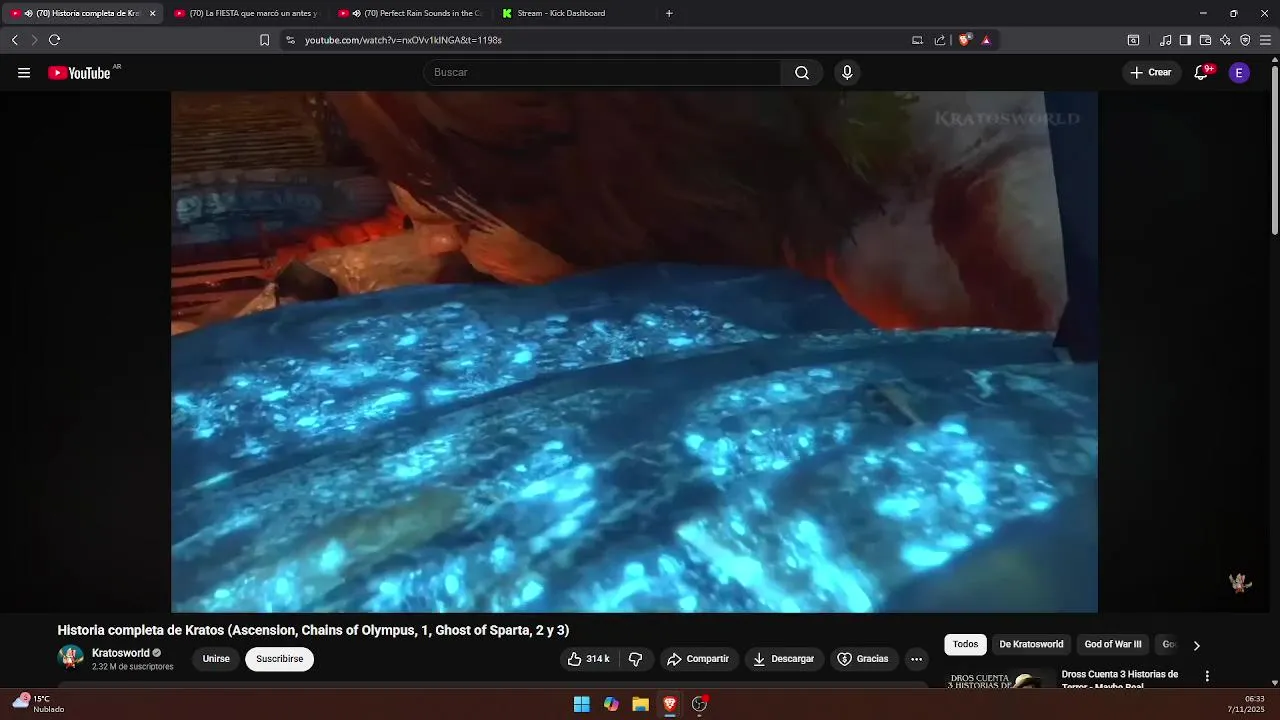Switch to Stream - Kick Dashboard tab
Viewport: 1280px width, 720px height.
click(575, 13)
